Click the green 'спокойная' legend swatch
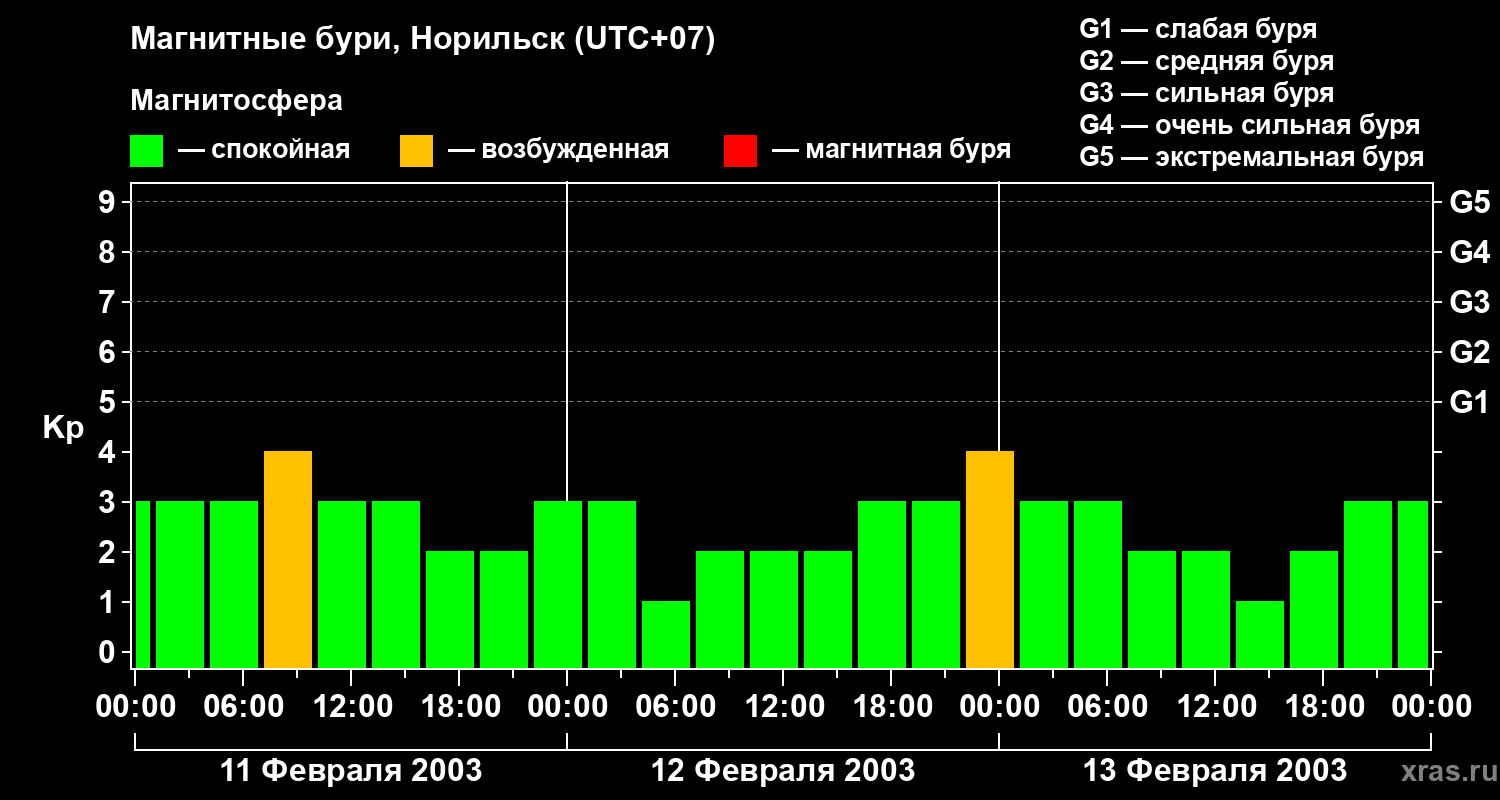 [147, 151]
